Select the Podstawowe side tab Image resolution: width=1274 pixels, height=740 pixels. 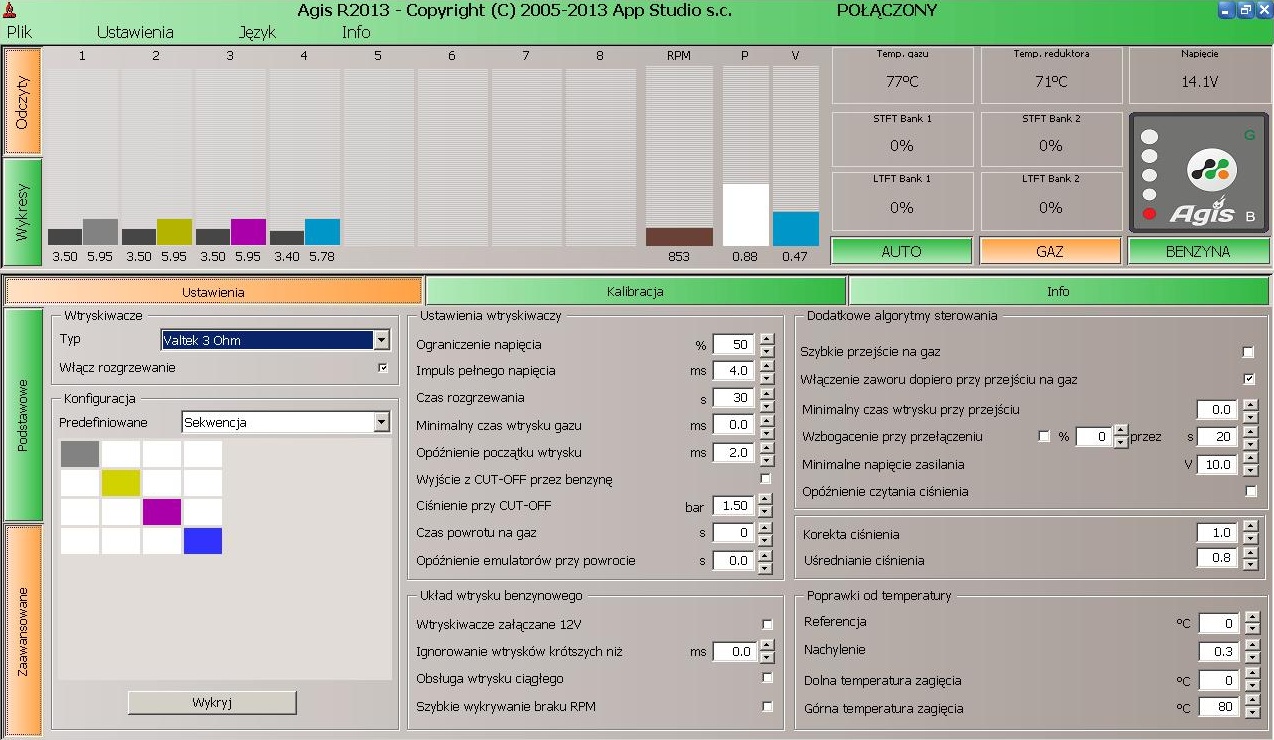[23, 415]
